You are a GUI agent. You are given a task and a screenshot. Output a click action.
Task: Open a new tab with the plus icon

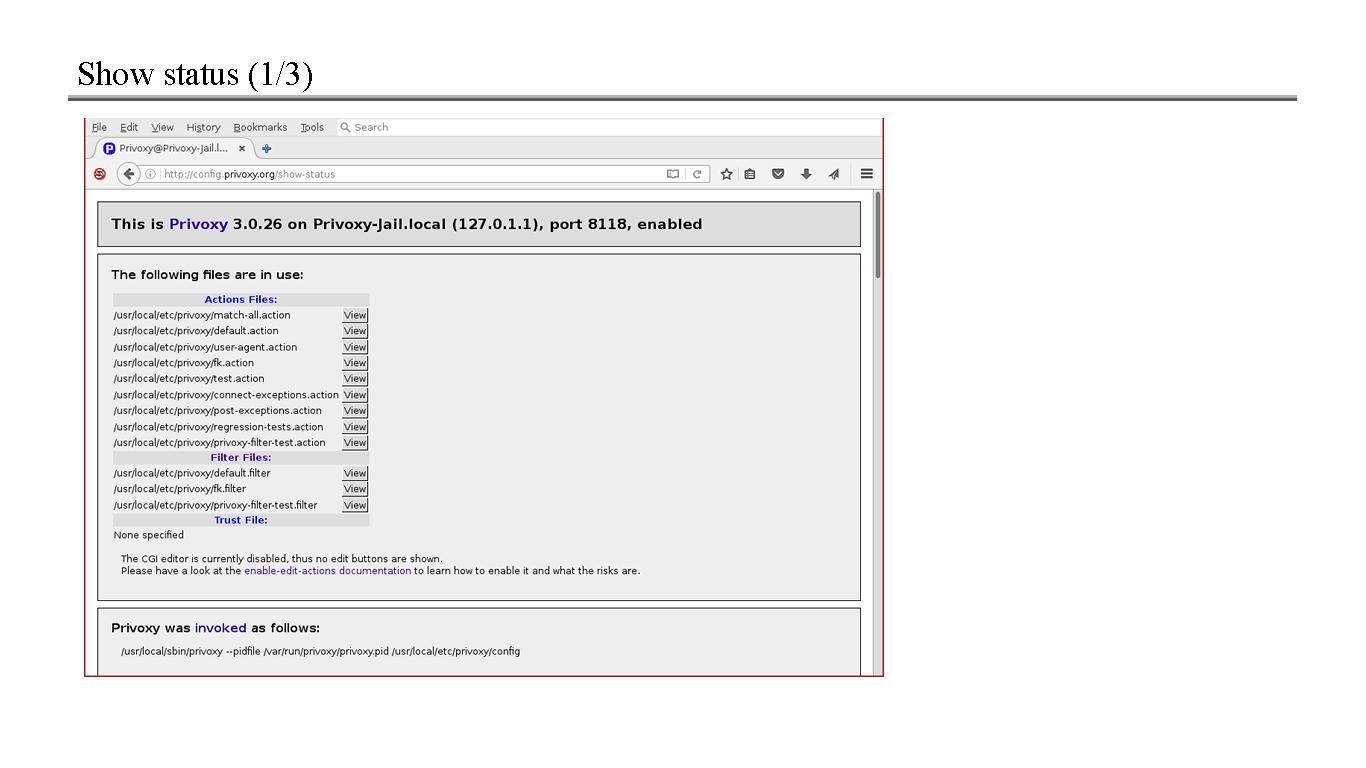(266, 149)
